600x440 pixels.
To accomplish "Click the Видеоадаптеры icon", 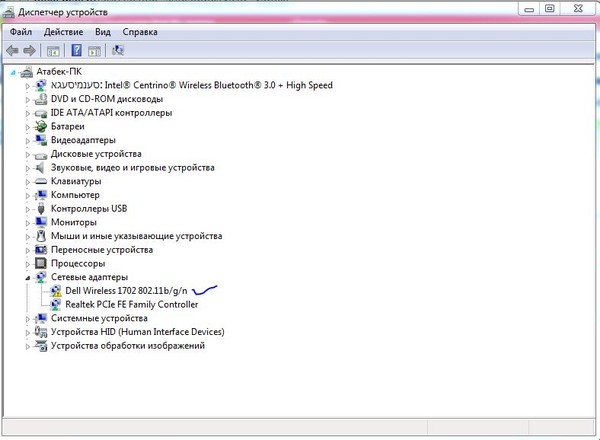I will click(41, 140).
